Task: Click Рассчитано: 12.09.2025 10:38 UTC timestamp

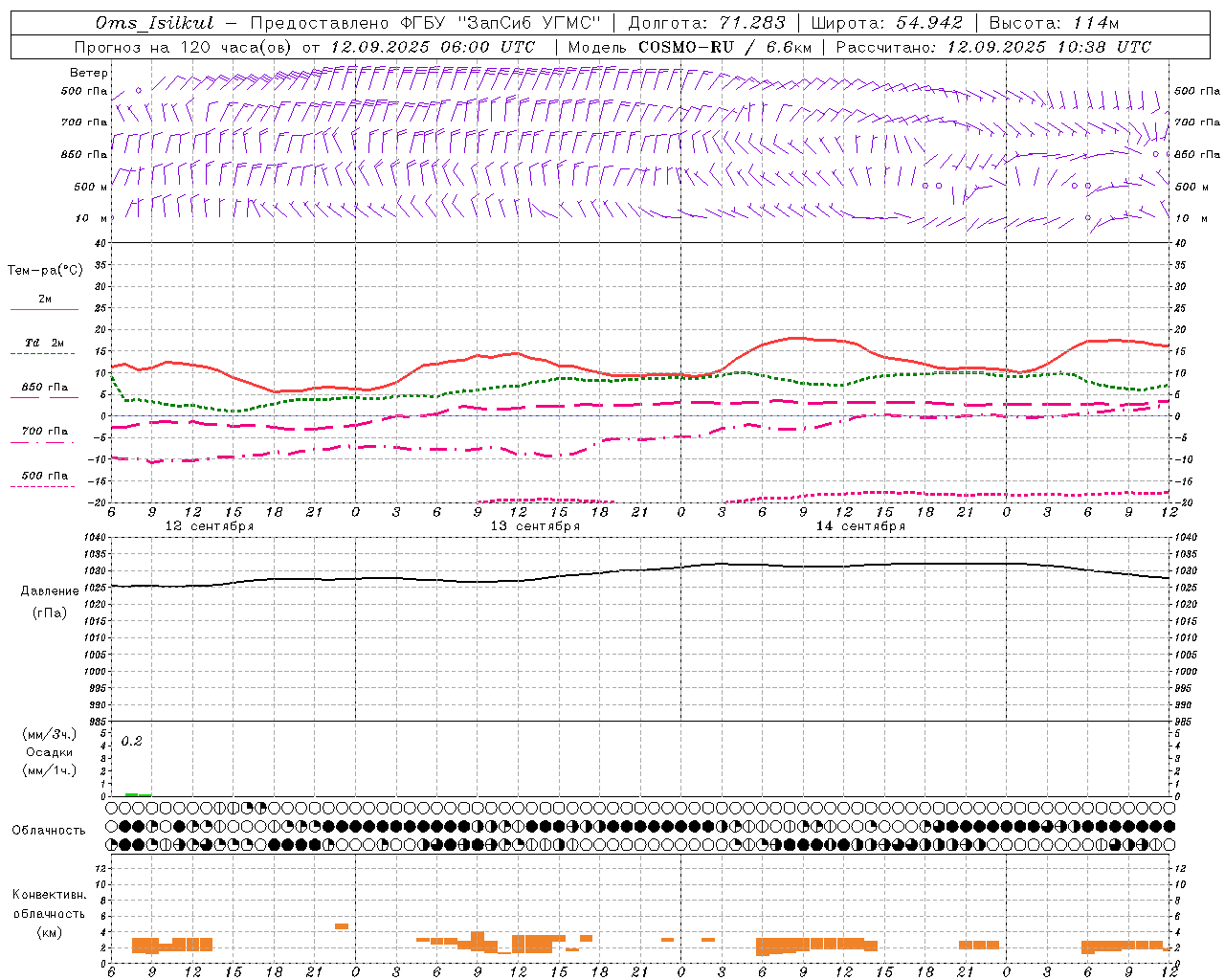Action: click(x=993, y=47)
